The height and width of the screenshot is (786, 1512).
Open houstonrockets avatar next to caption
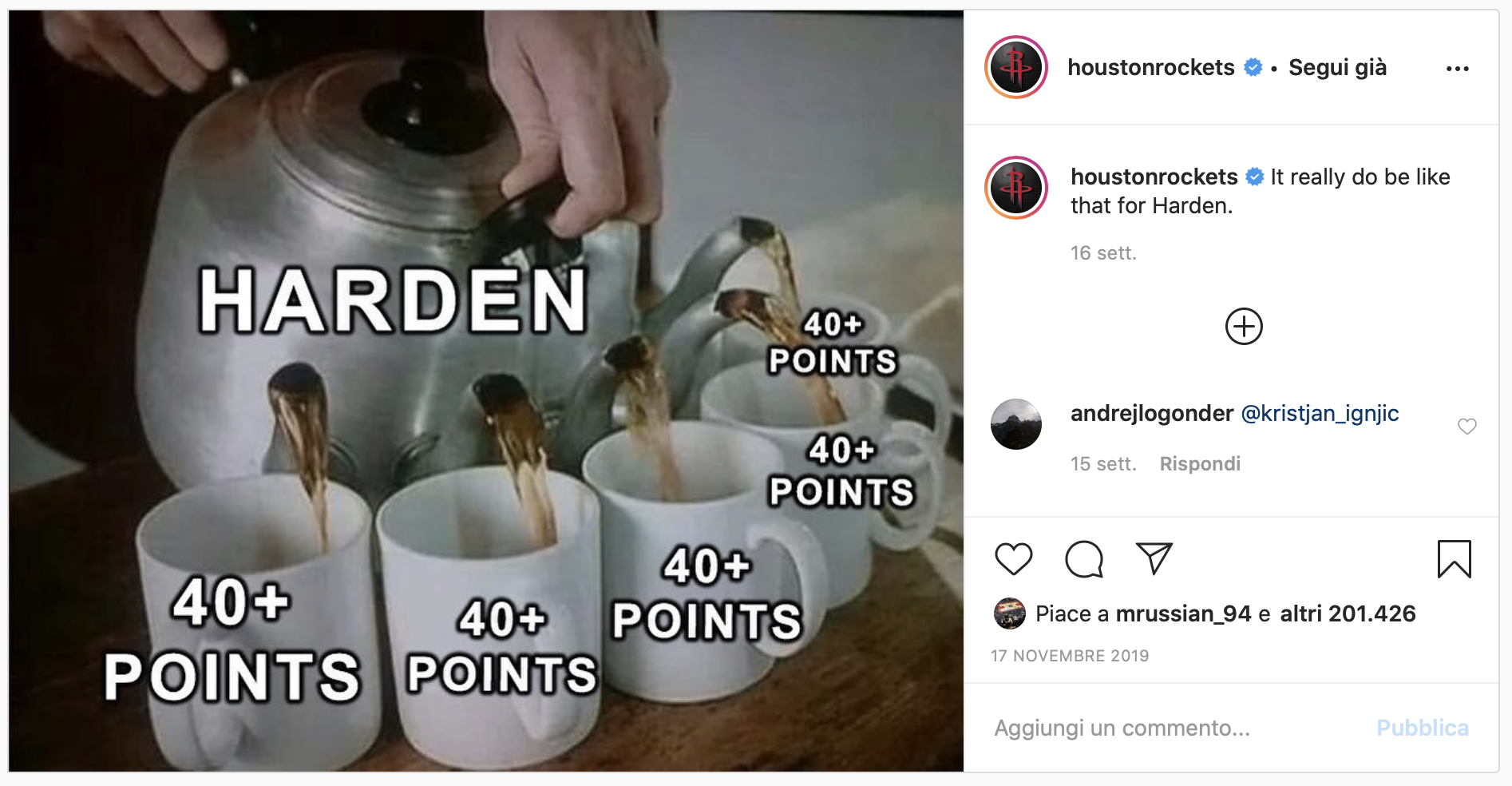click(x=1016, y=188)
